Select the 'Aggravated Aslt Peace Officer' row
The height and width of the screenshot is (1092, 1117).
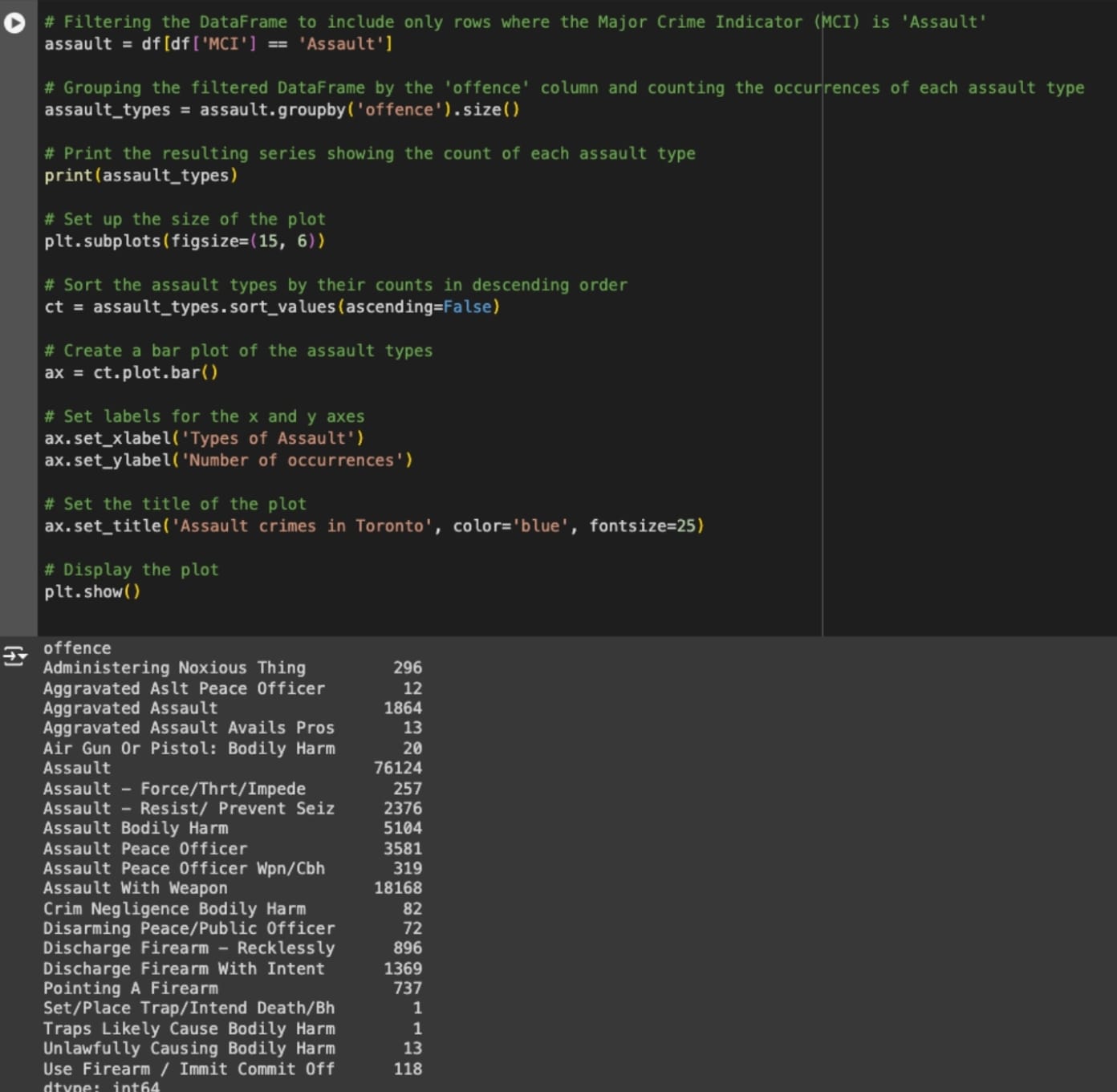pyautogui.click(x=233, y=688)
